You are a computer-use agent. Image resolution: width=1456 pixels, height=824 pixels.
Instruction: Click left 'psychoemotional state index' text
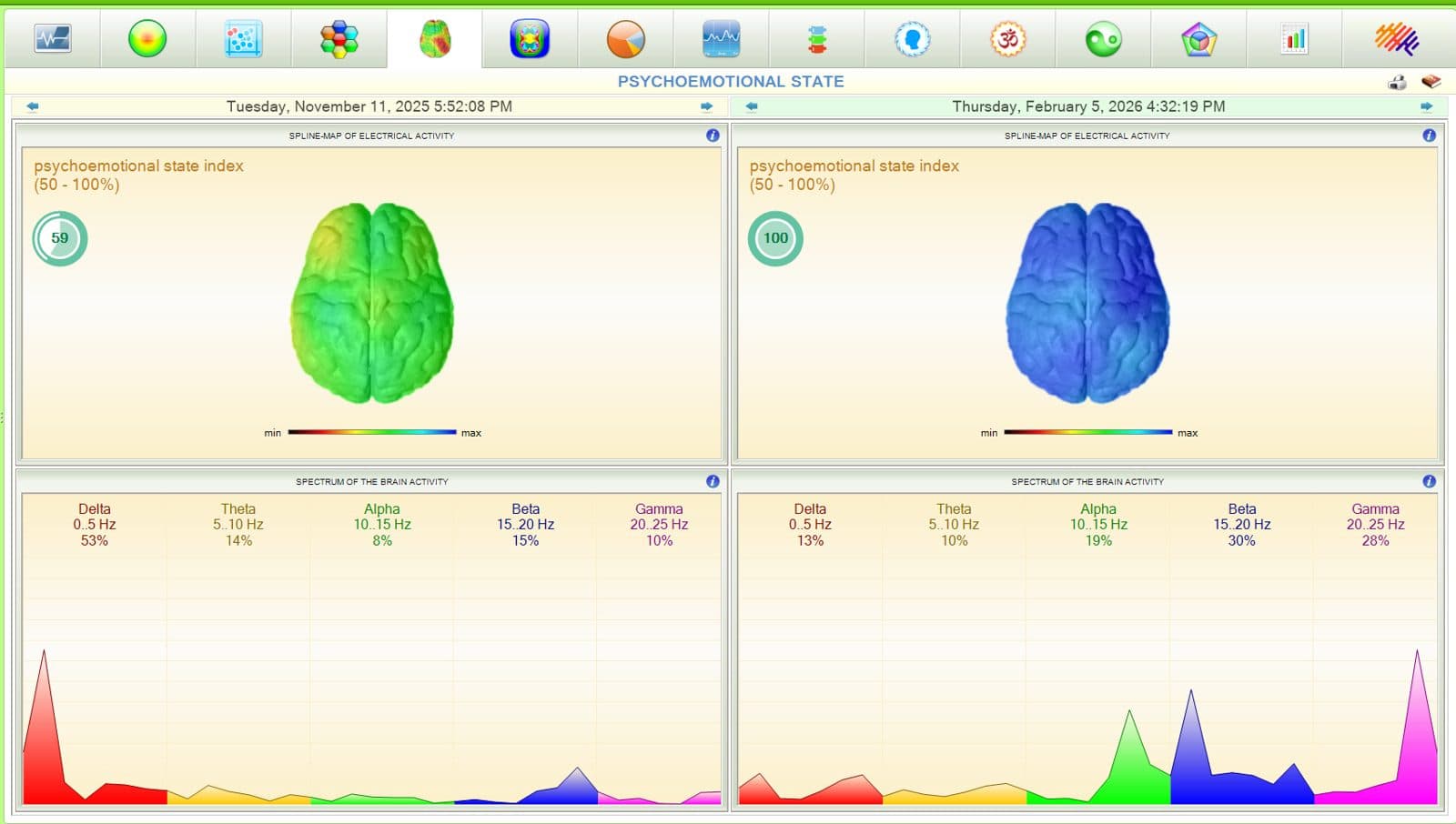138,166
